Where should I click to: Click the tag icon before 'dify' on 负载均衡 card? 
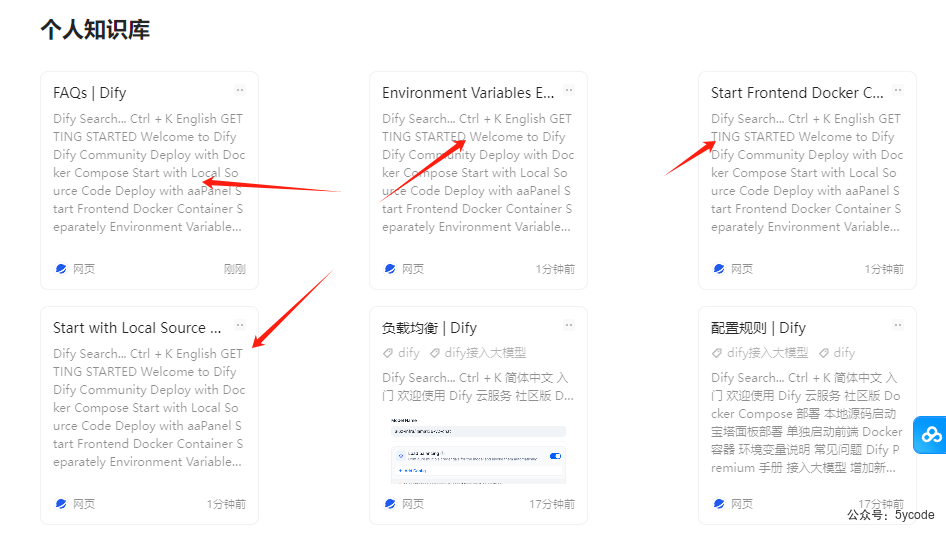pyautogui.click(x=388, y=353)
